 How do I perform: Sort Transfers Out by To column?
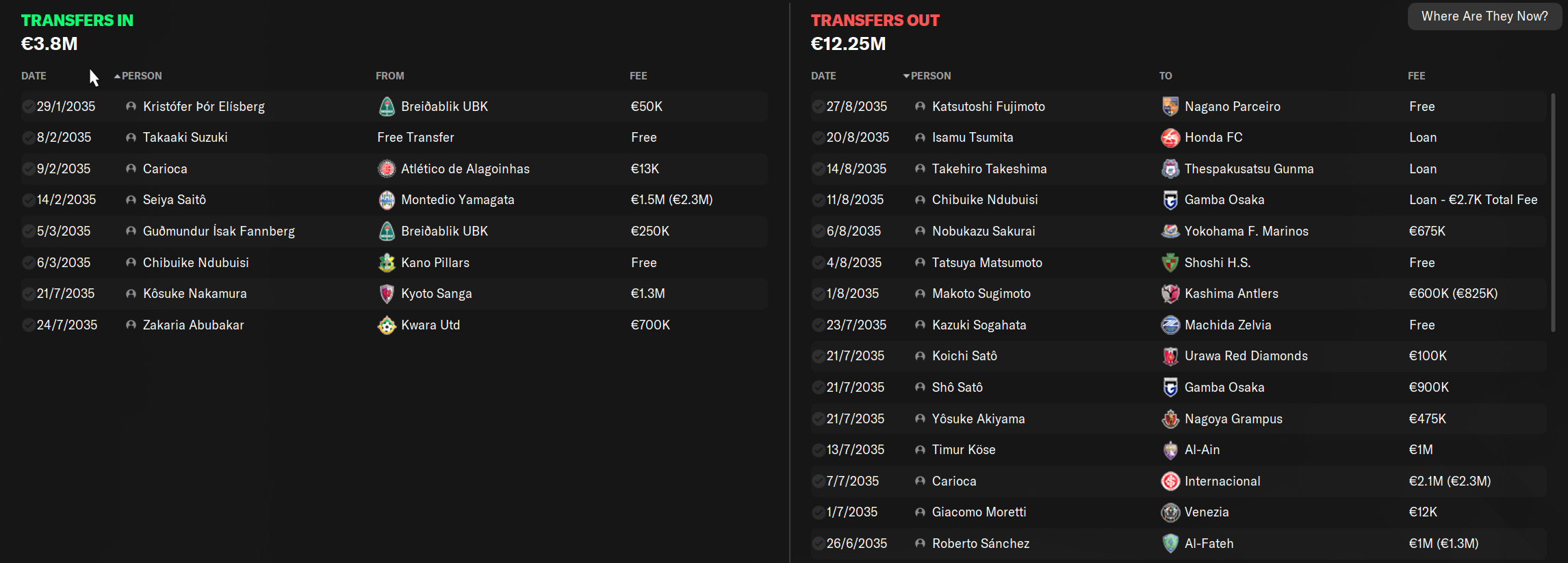[x=1166, y=76]
